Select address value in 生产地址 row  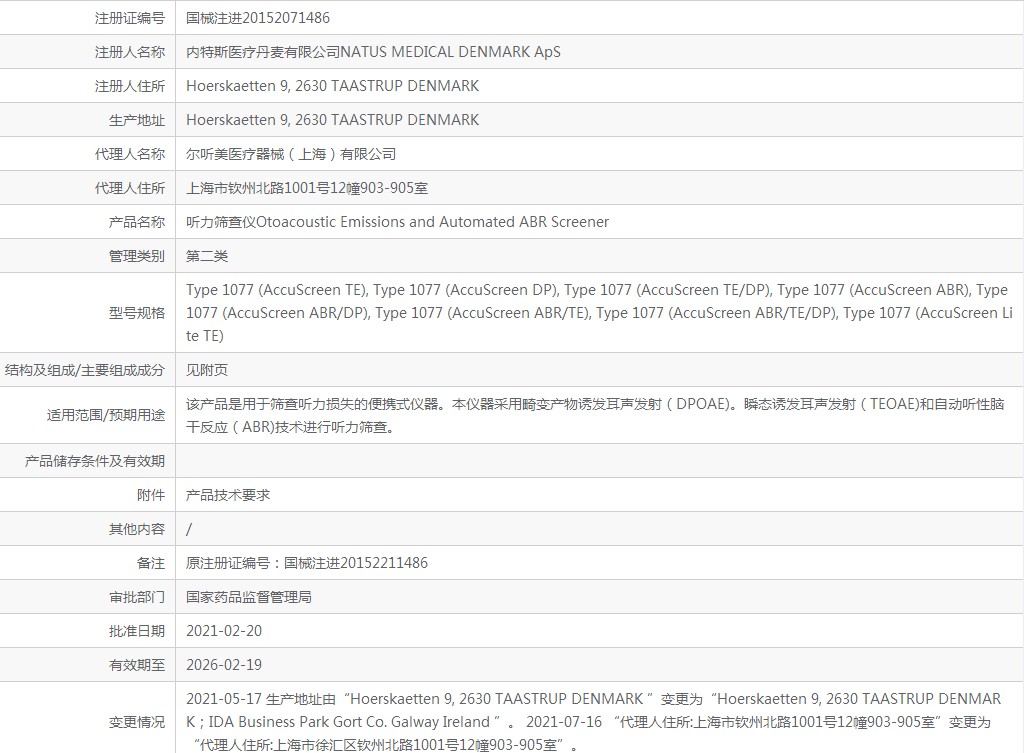pos(332,120)
